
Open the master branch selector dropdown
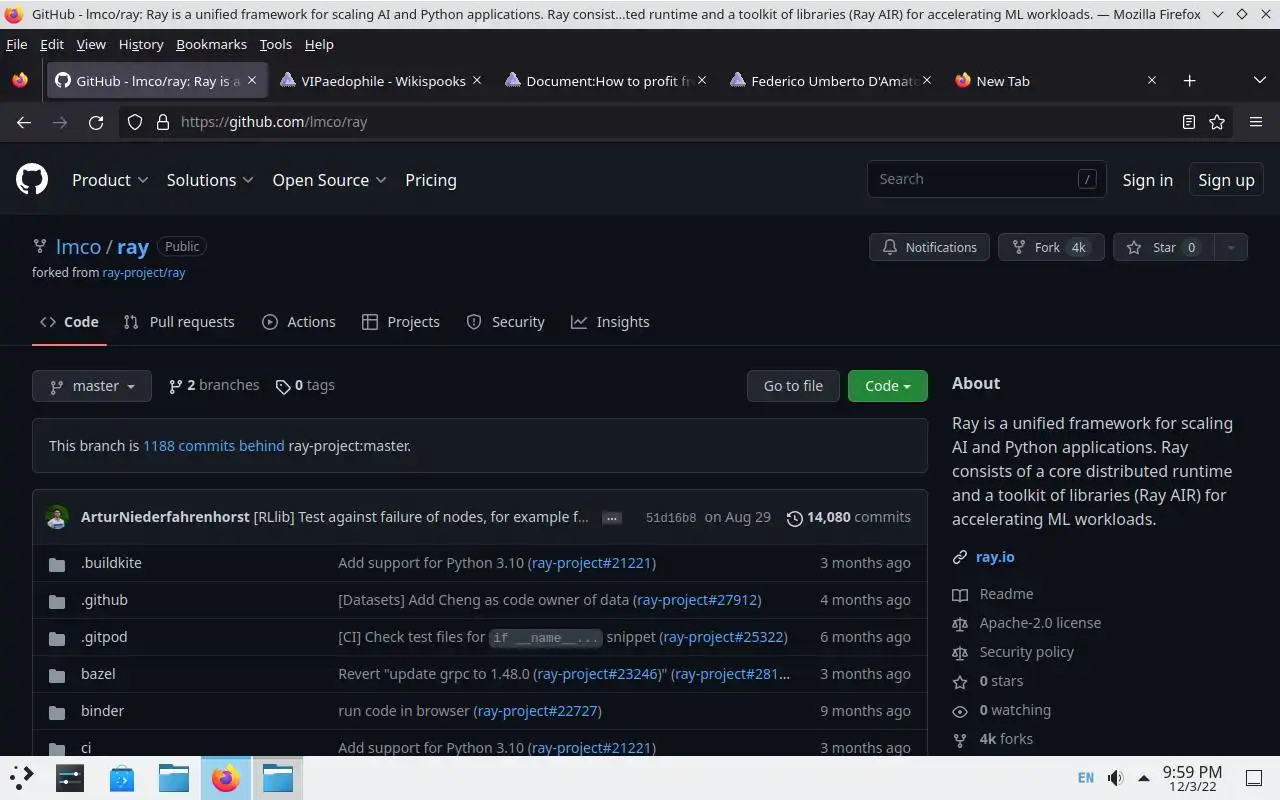click(x=92, y=386)
